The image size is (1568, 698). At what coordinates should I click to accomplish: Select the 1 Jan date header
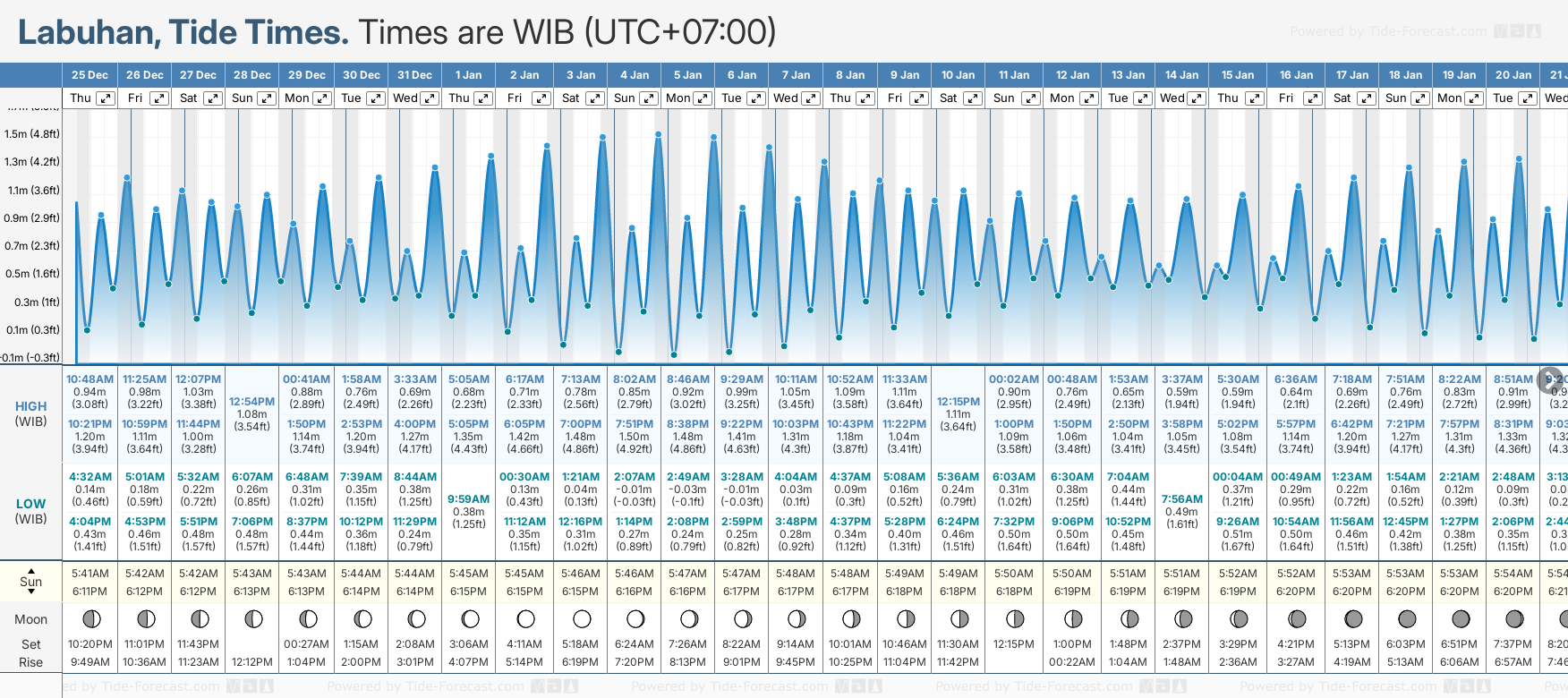point(468,75)
